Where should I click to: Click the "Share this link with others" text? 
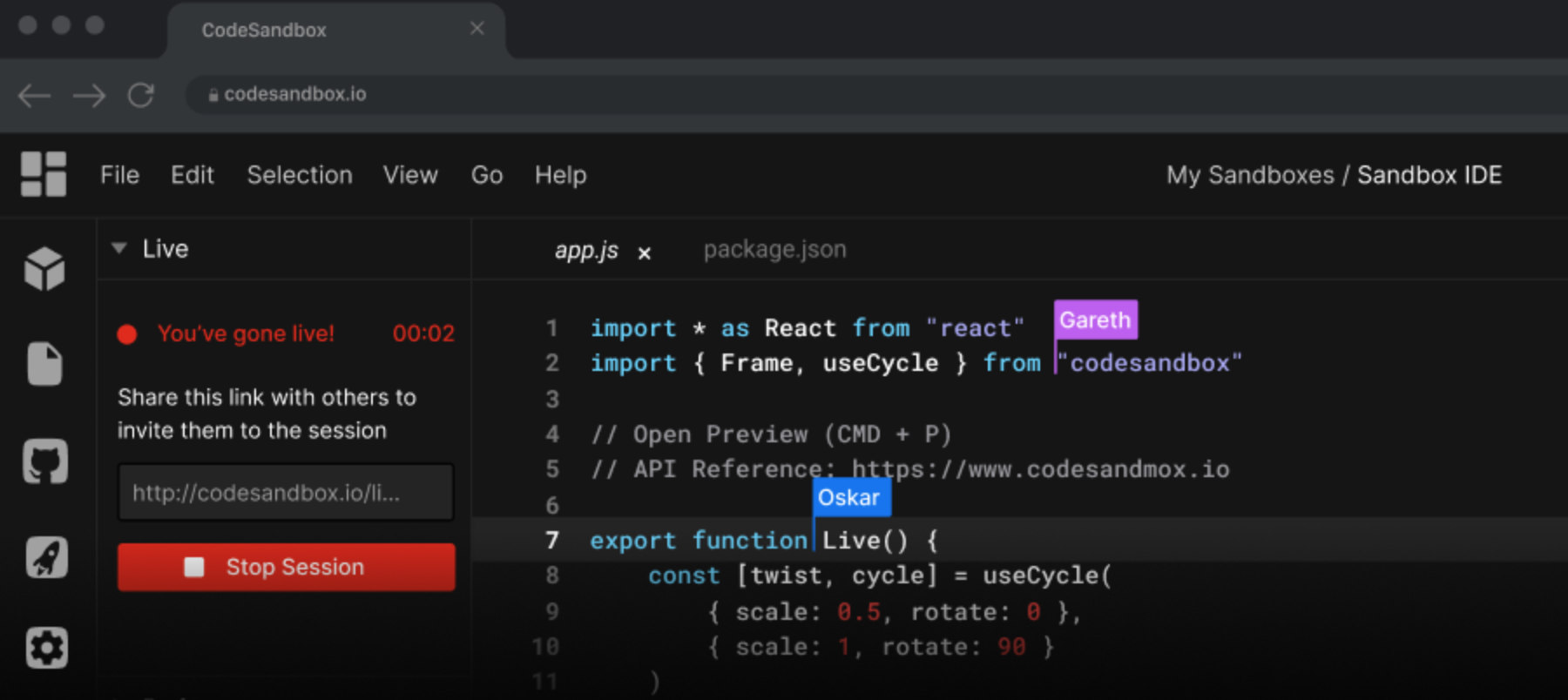point(267,414)
